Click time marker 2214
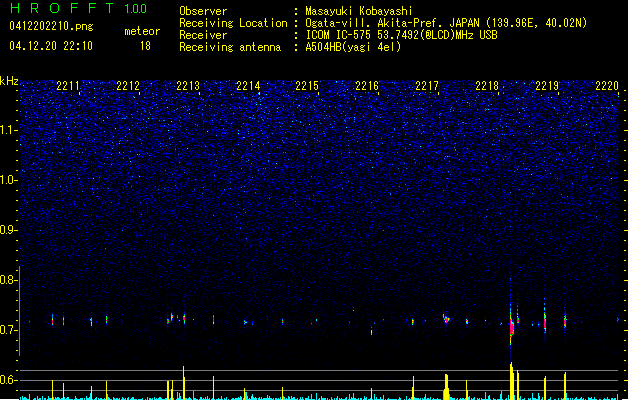629x400 pixels. click(248, 86)
